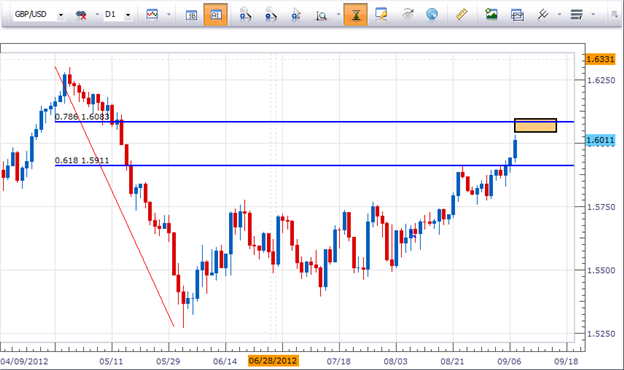Image resolution: width=624 pixels, height=370 pixels.
Task: Click the 05/11 date axis label
Action: click(111, 361)
